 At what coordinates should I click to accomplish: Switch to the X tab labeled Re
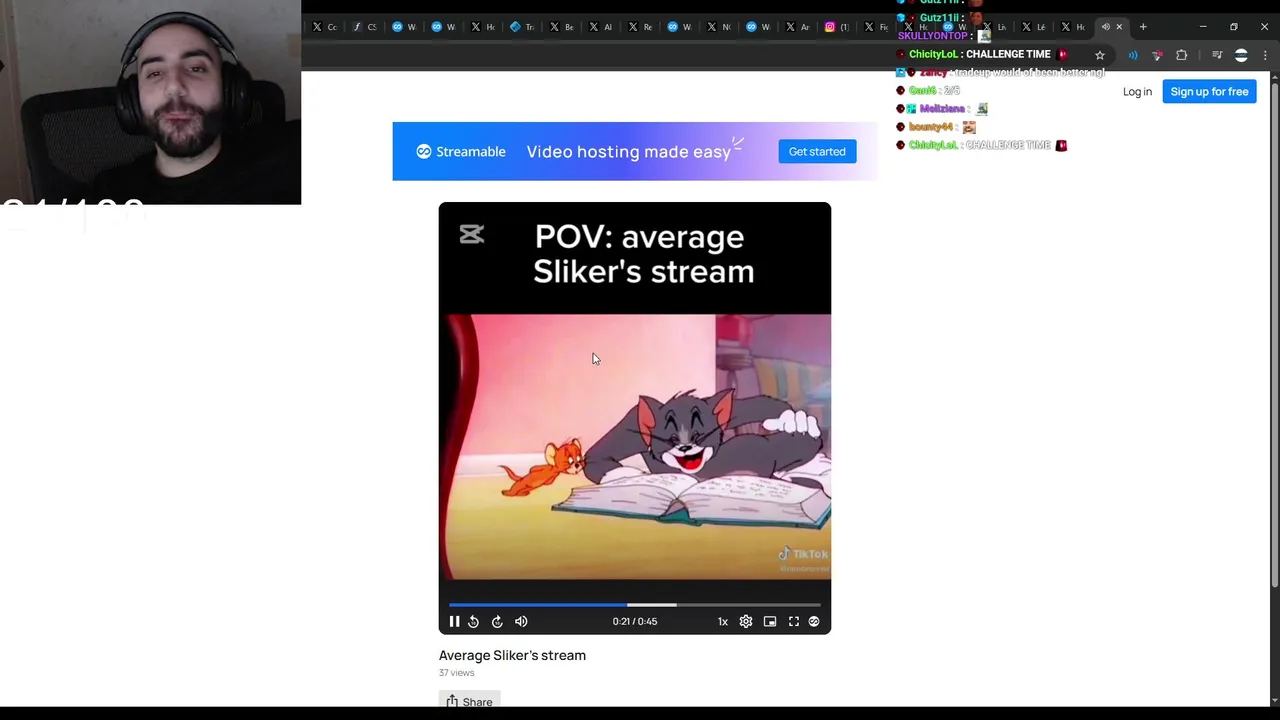coord(640,27)
